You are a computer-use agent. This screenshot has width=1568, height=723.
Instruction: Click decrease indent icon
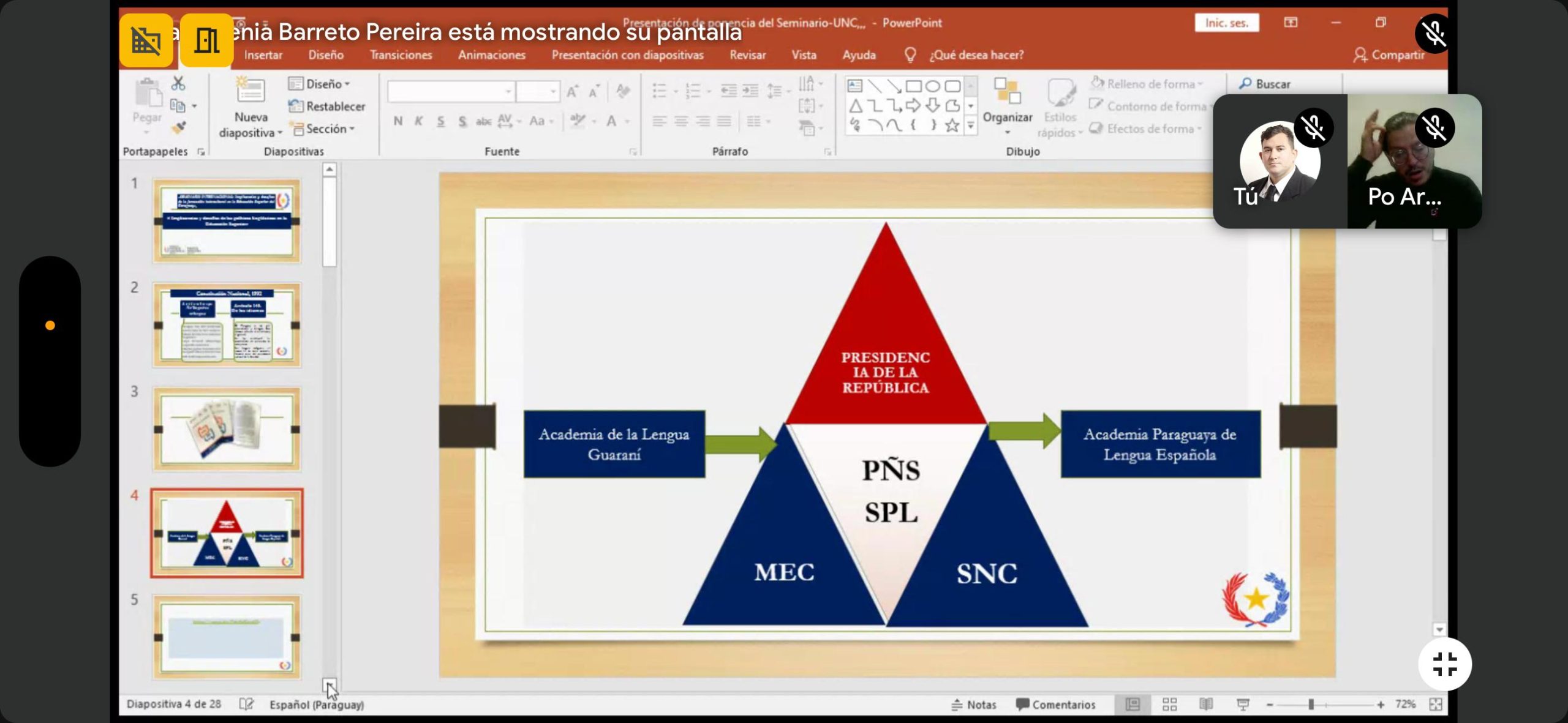tap(728, 91)
